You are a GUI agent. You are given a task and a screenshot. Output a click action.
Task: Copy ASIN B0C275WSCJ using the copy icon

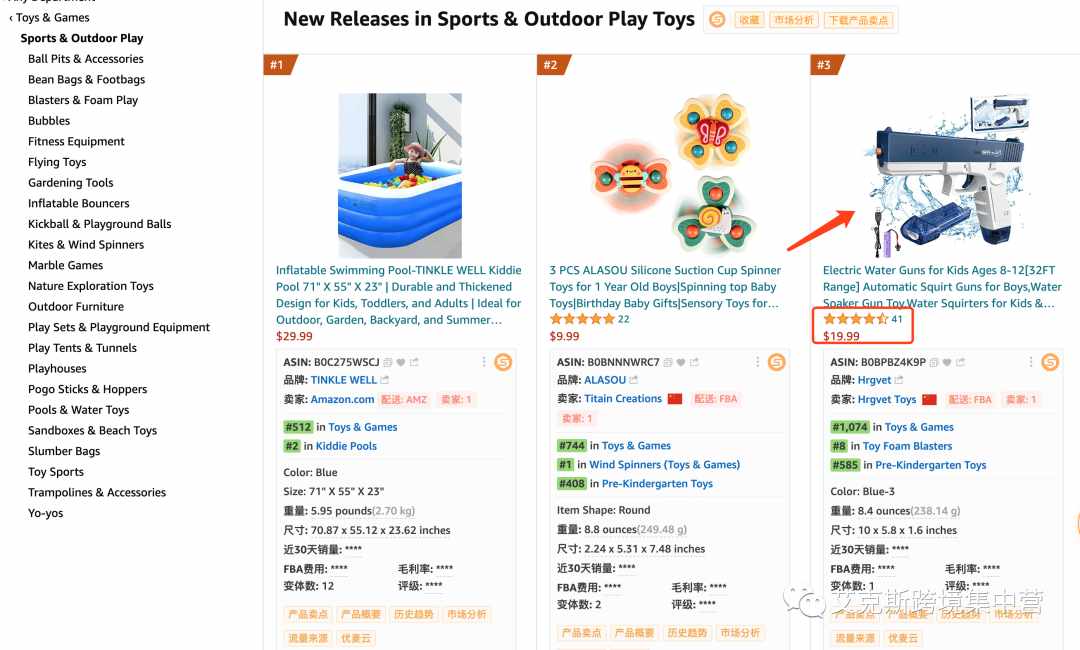coord(388,362)
